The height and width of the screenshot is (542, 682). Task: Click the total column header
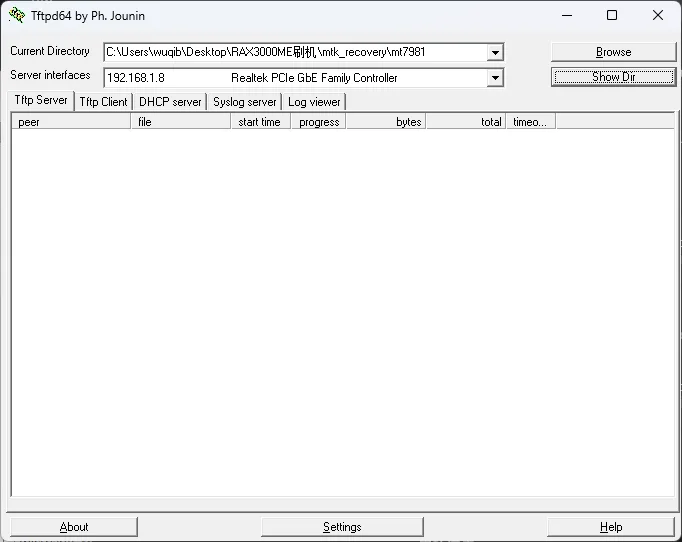point(466,122)
